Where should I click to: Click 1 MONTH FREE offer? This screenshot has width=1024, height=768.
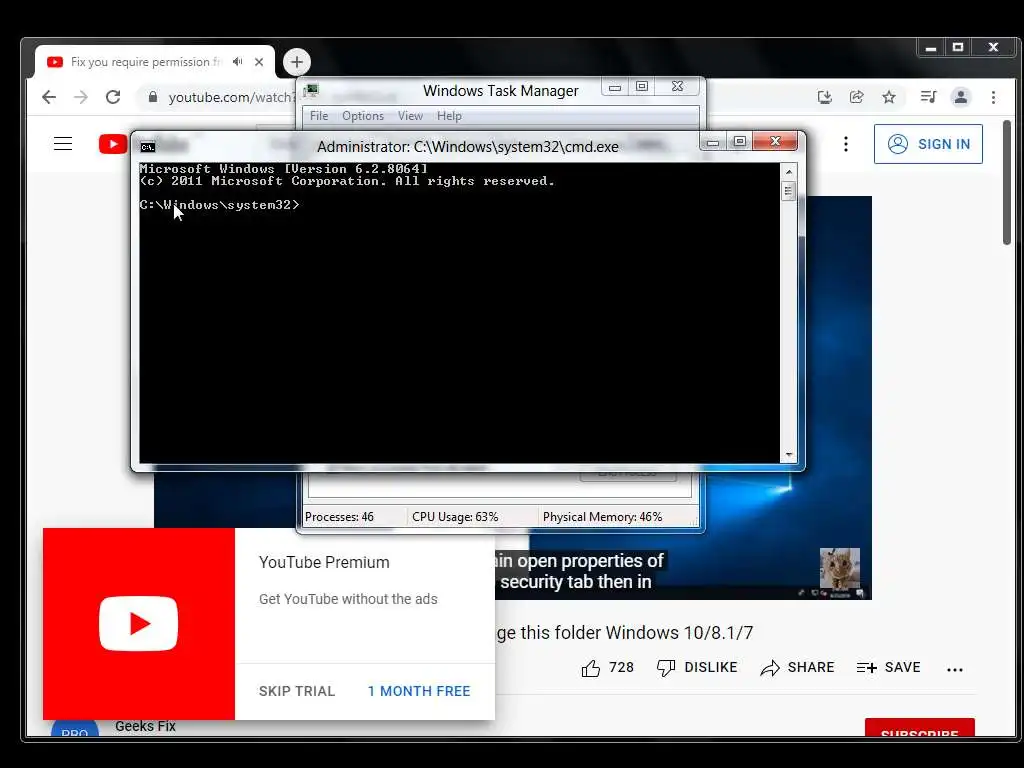click(x=419, y=691)
